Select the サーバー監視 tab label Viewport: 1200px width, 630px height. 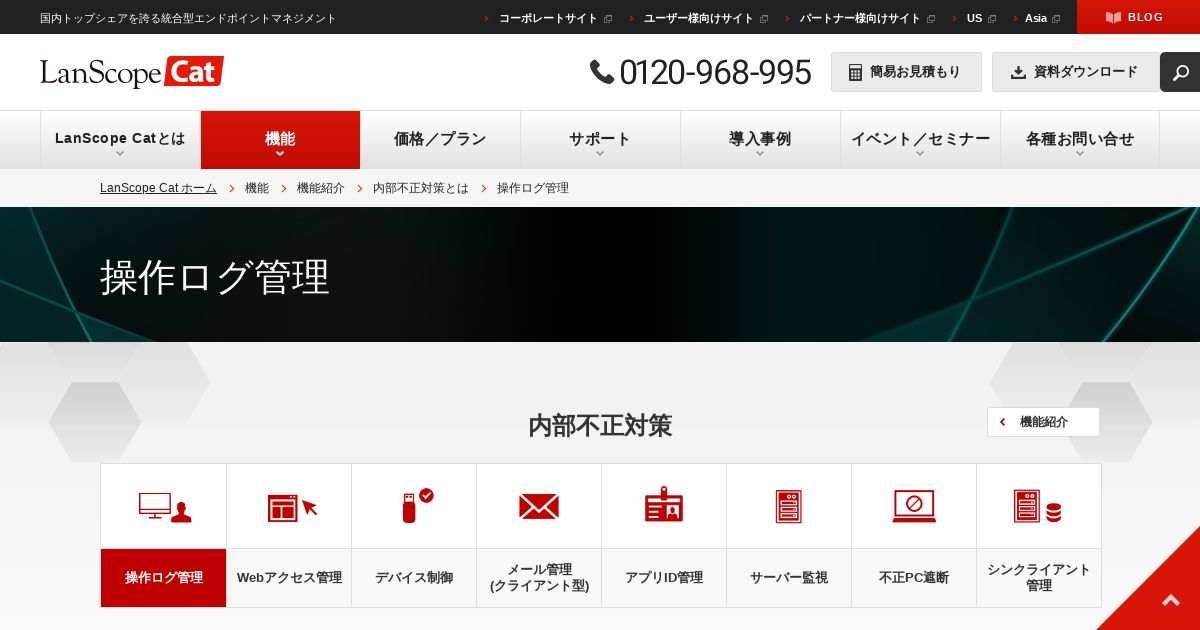coord(789,578)
